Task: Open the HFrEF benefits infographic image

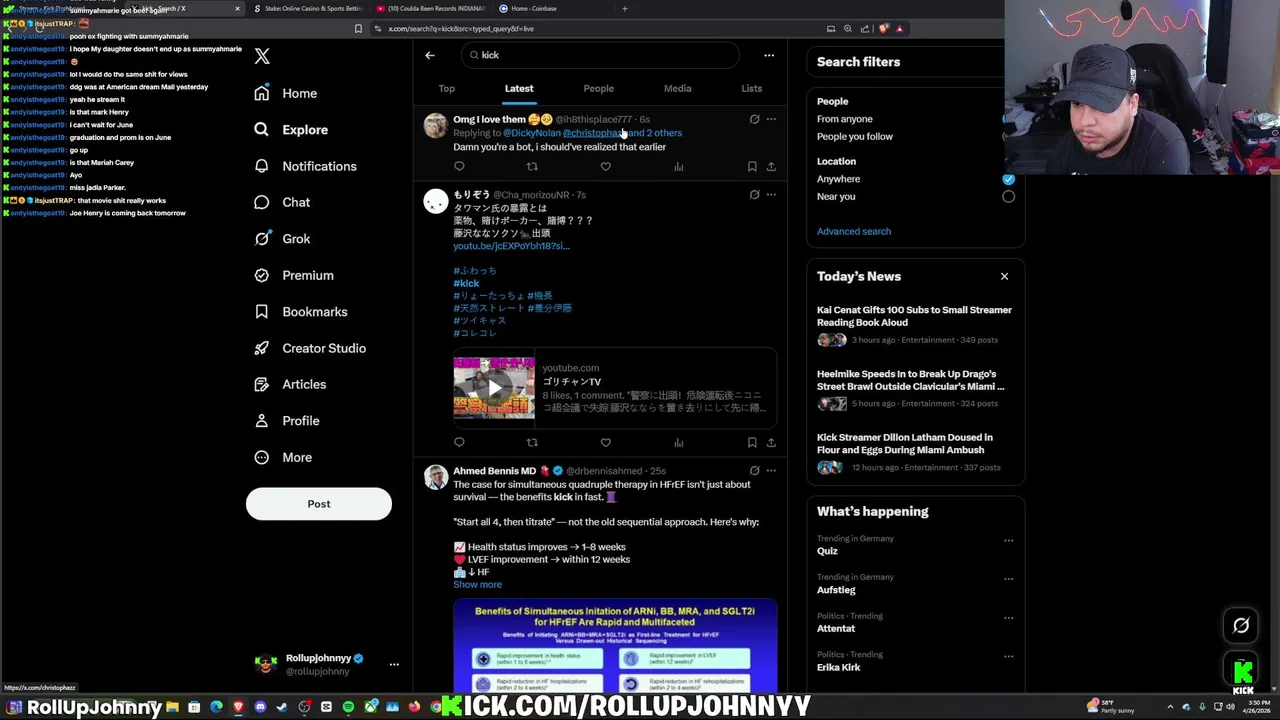Action: click(615, 646)
